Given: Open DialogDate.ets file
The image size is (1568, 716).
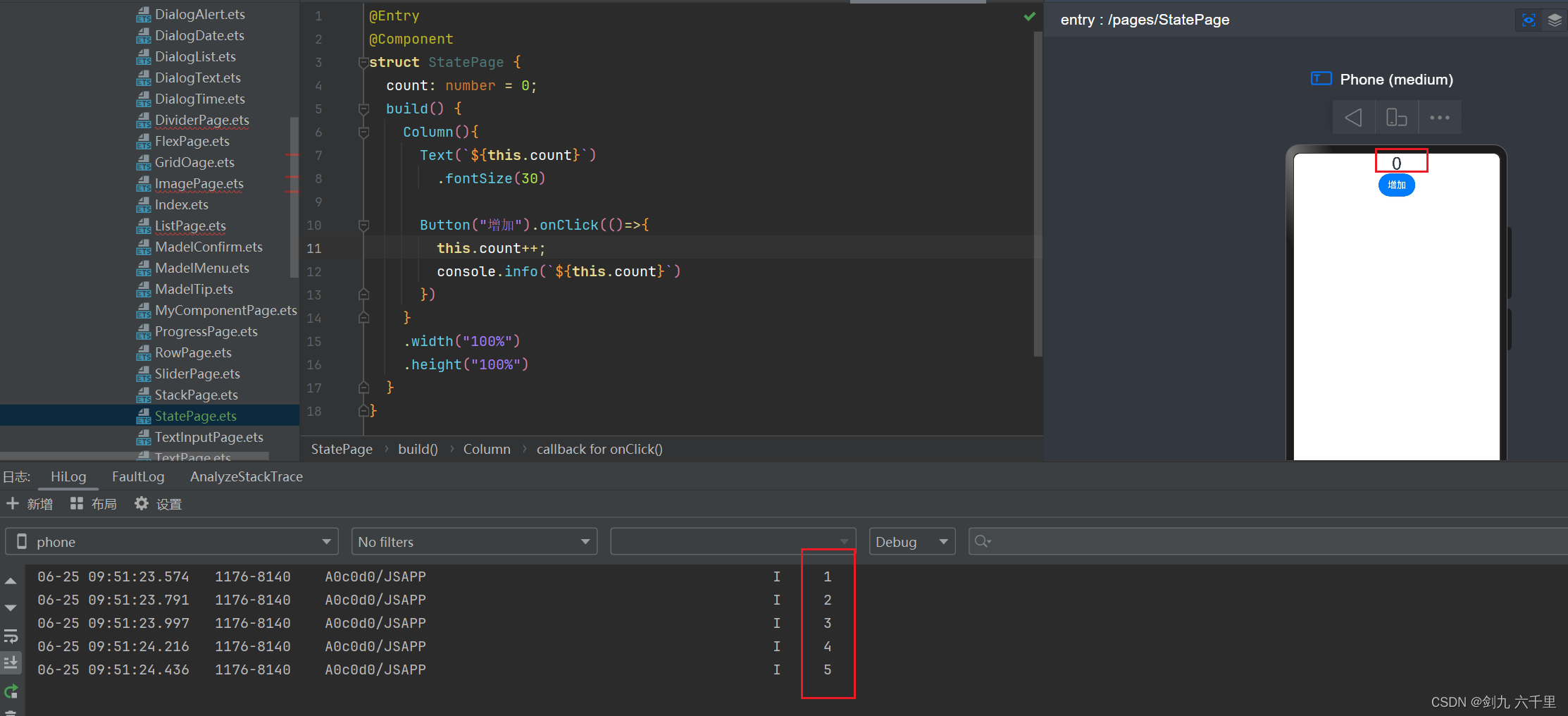Looking at the screenshot, I should [199, 35].
